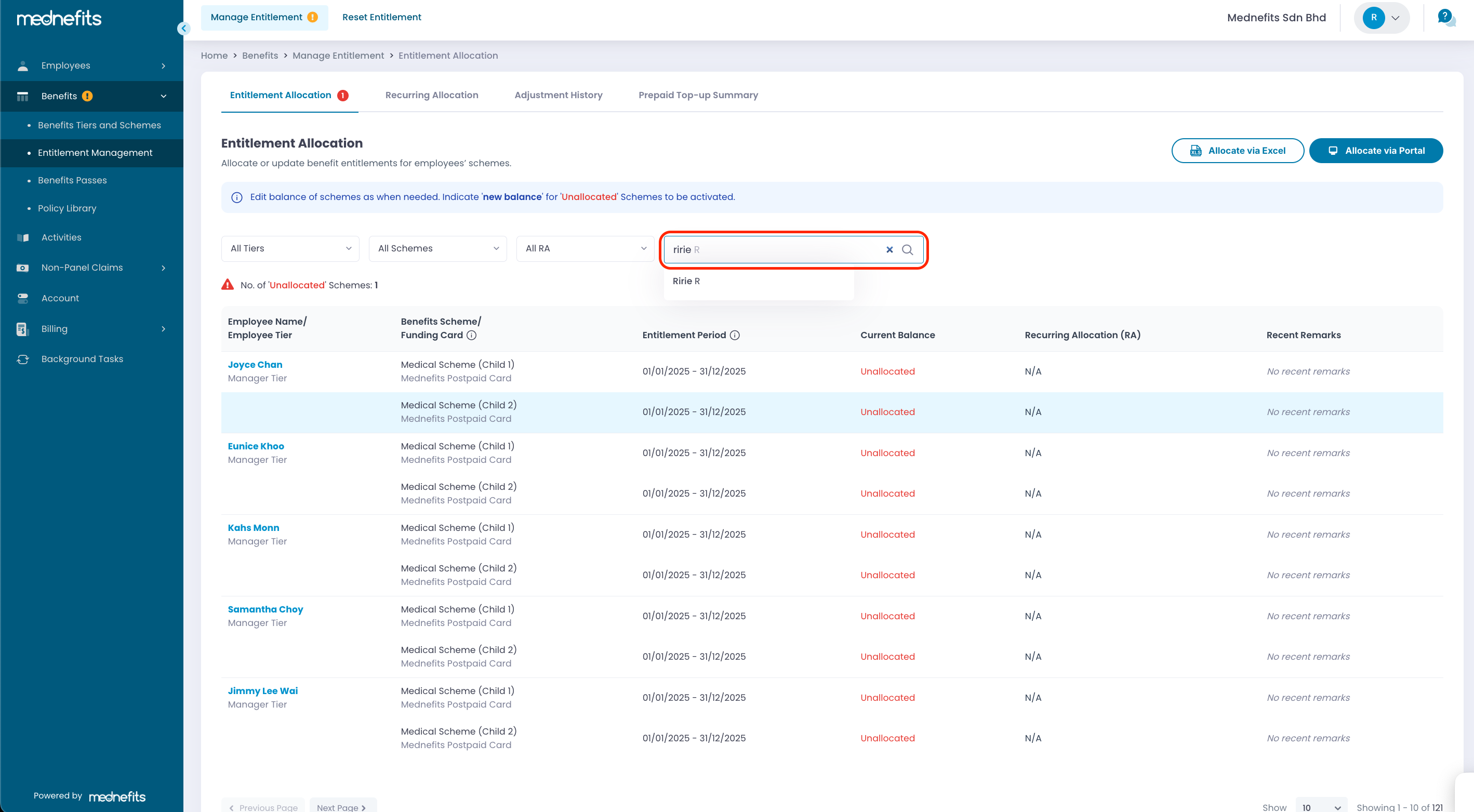Expand the Employees sidebar menu
The width and height of the screenshot is (1474, 812).
pos(91,66)
